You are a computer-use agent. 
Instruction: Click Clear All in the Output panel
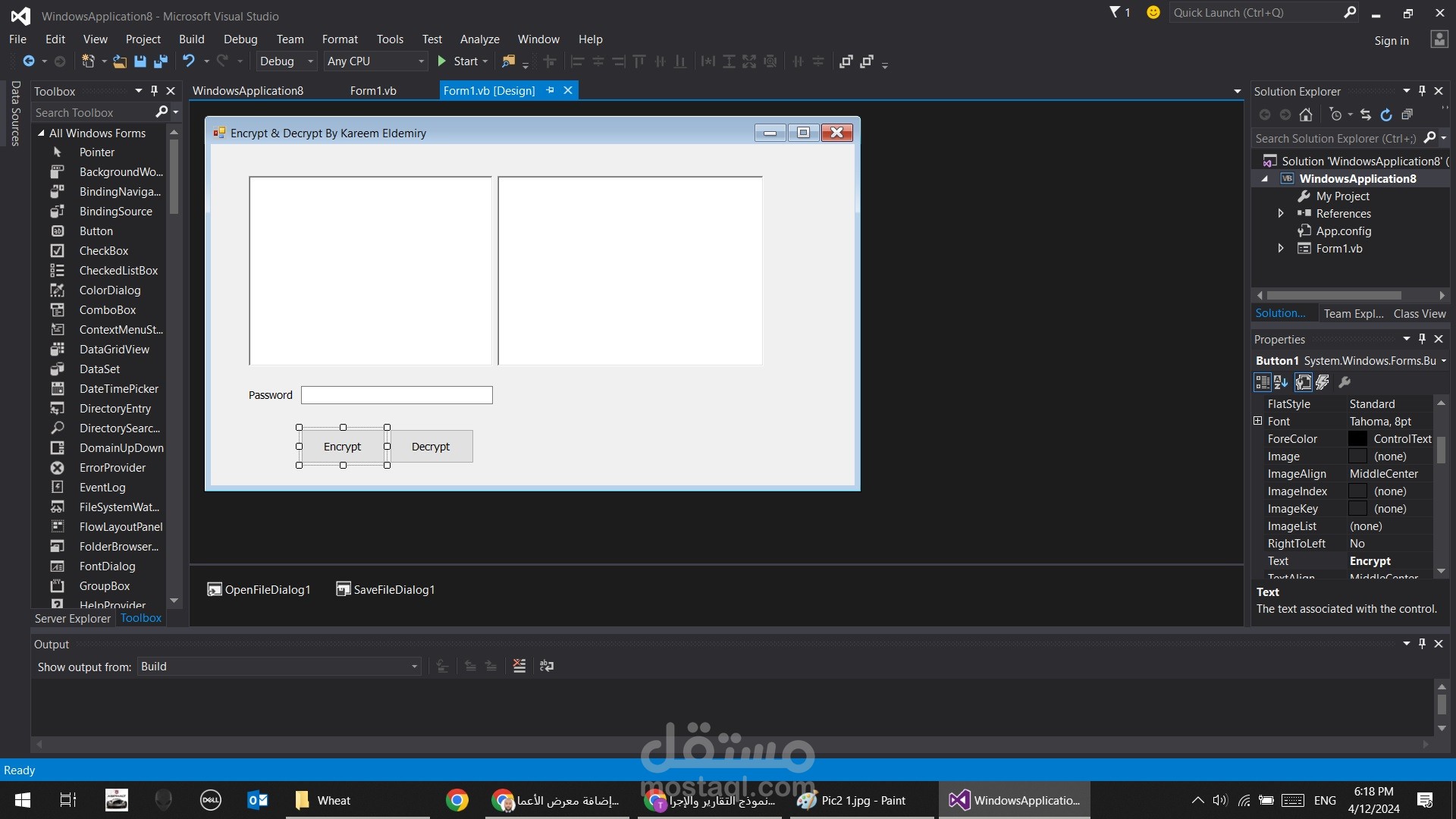[519, 666]
